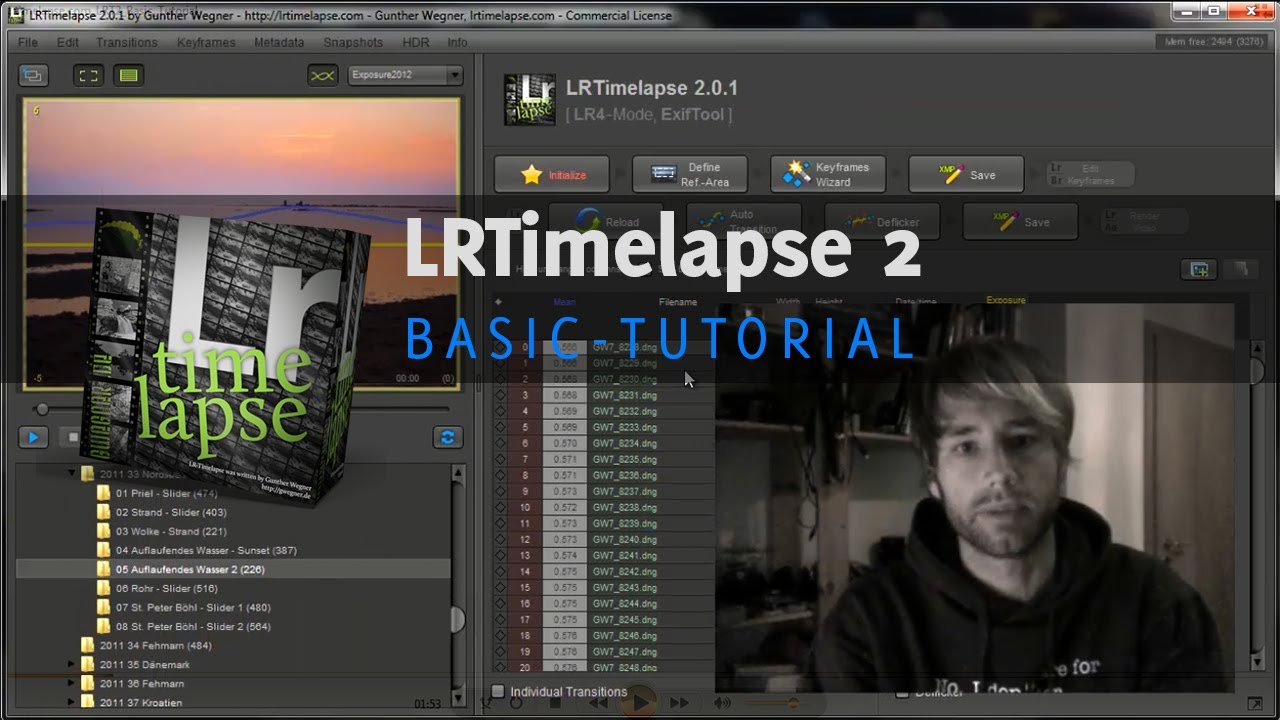Open the Exposure2012 dropdown
Screen dimensions: 1280x720
[405, 75]
